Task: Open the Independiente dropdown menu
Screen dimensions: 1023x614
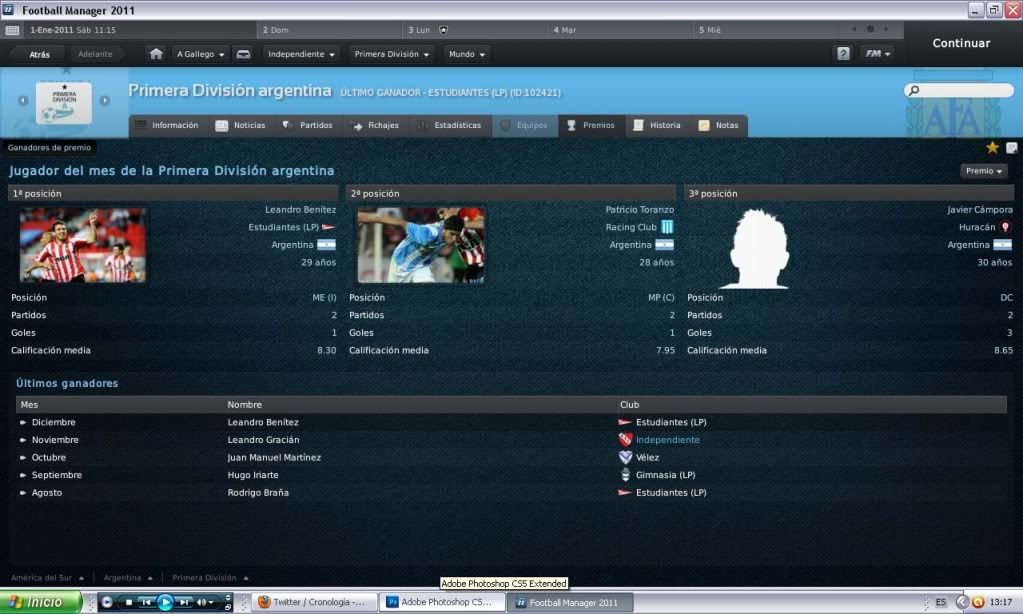Action: coord(301,54)
